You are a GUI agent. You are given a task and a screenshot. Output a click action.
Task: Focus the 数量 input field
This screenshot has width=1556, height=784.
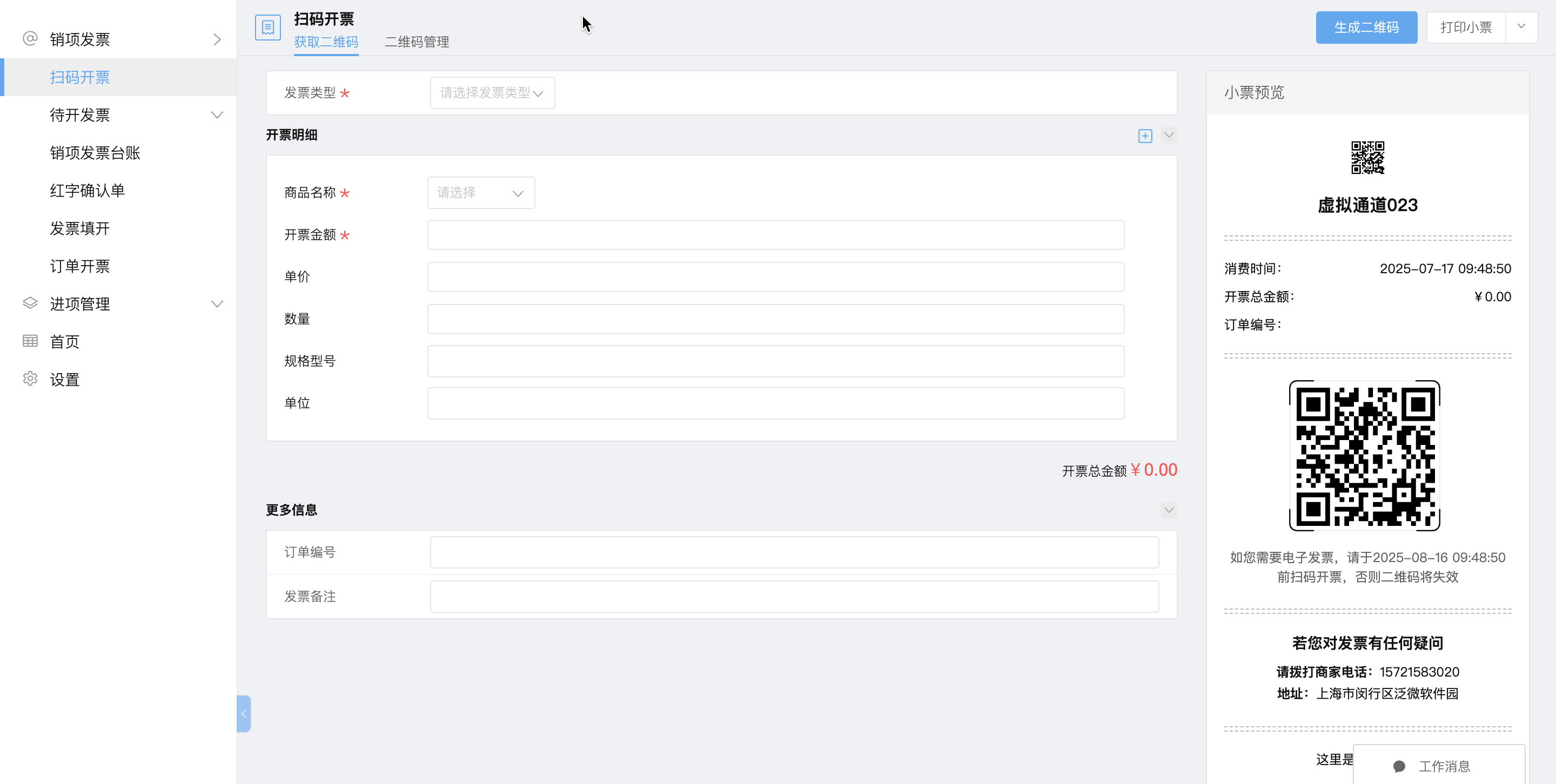pyautogui.click(x=776, y=319)
